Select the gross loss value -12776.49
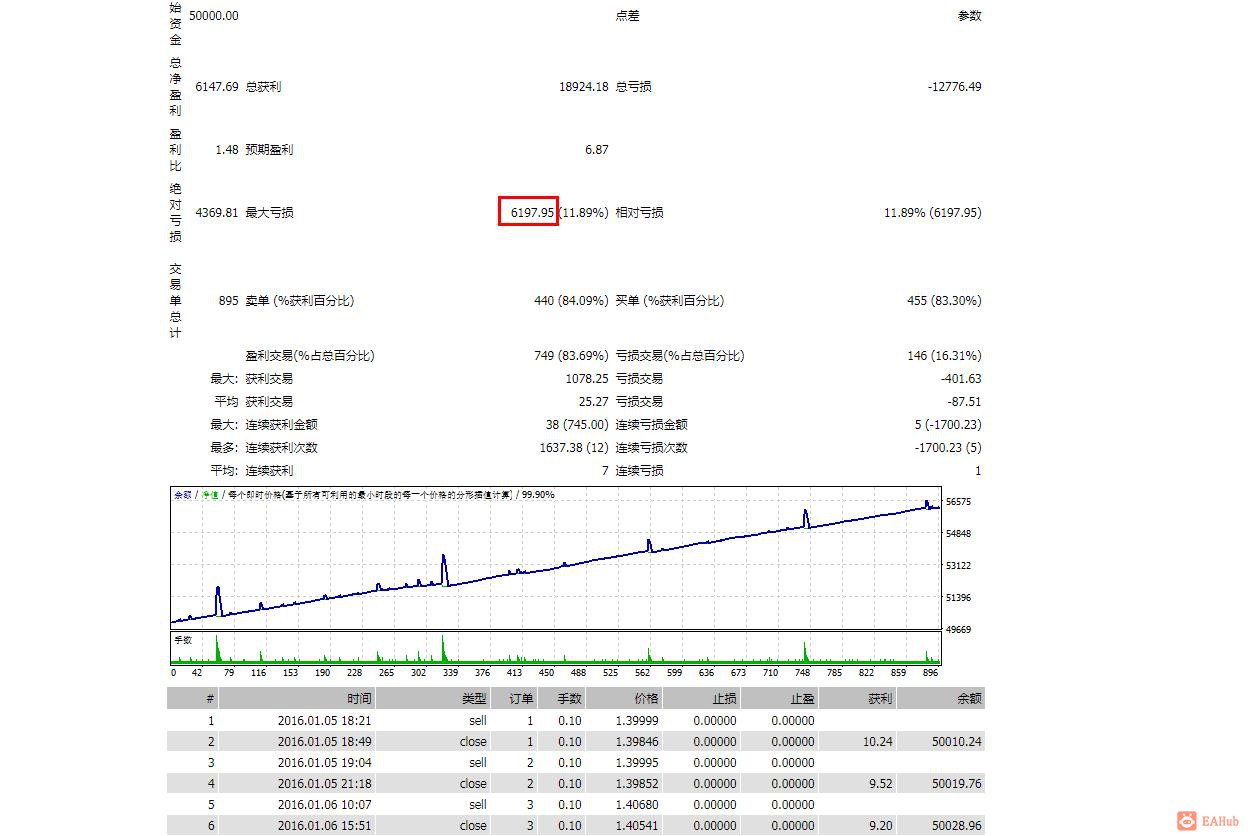The image size is (1248, 836). click(x=954, y=87)
